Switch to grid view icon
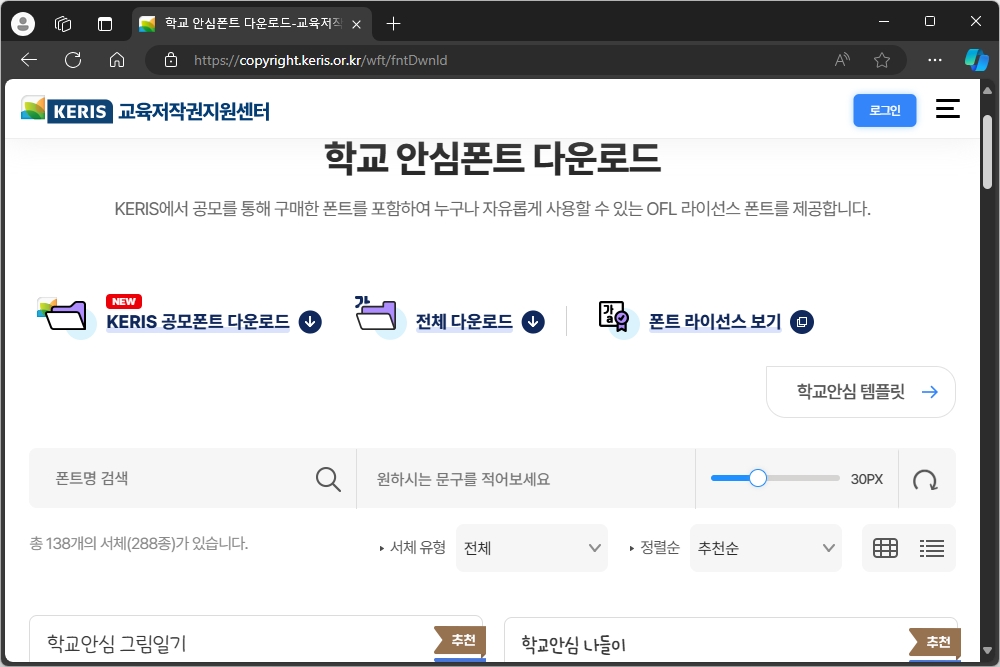The height and width of the screenshot is (667, 1000). (885, 548)
